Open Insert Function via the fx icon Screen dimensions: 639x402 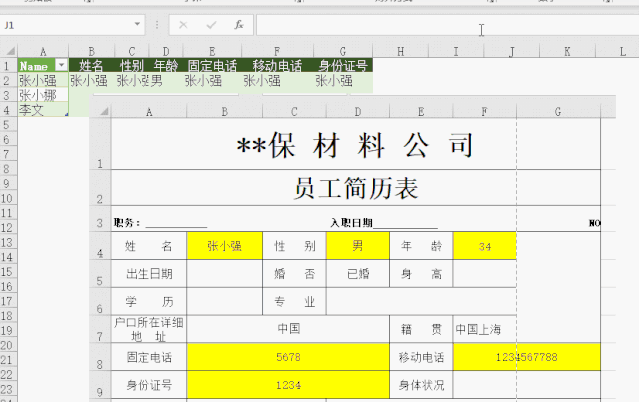click(x=239, y=25)
